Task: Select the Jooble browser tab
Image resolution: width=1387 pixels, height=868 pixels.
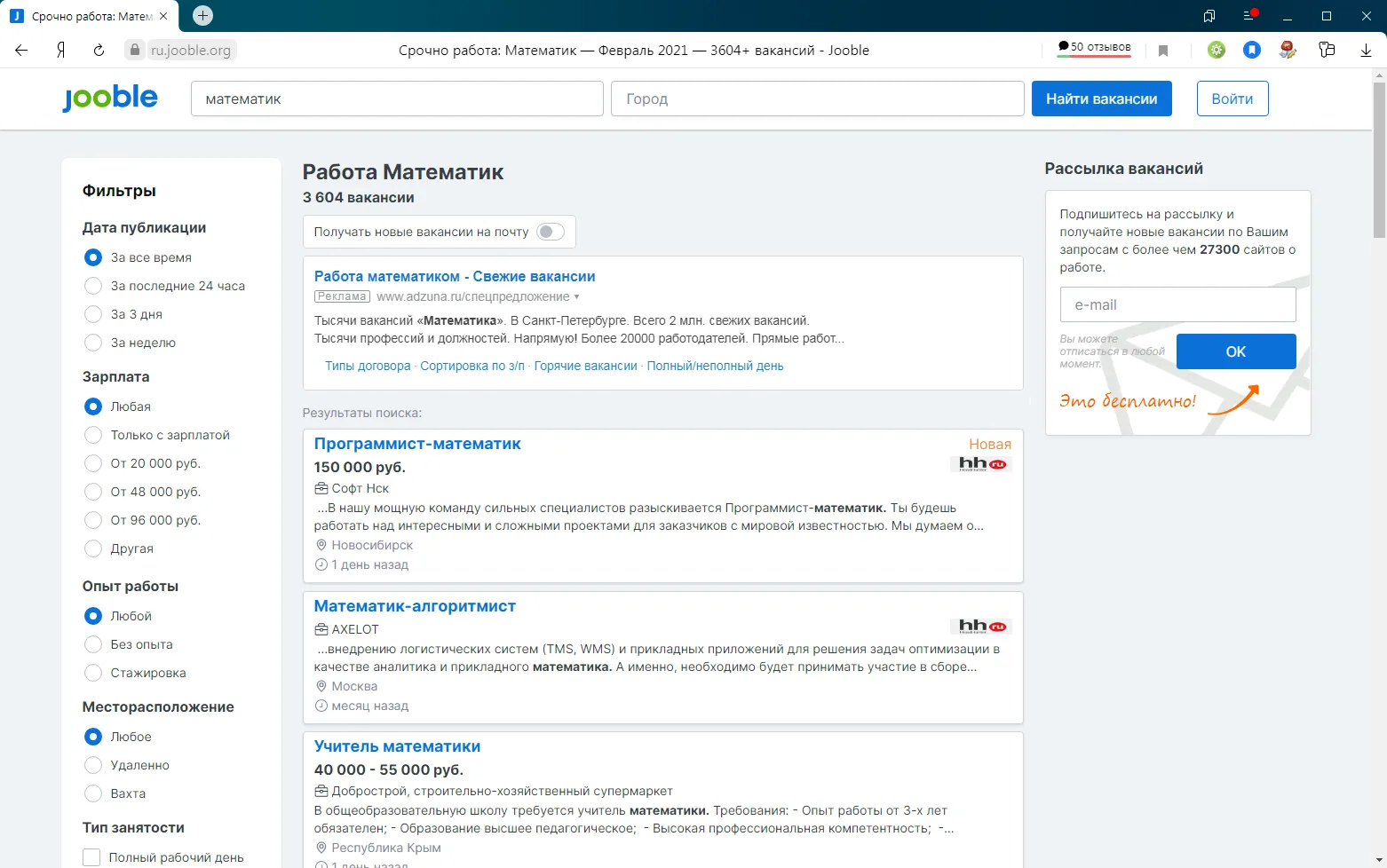Action: click(x=89, y=16)
